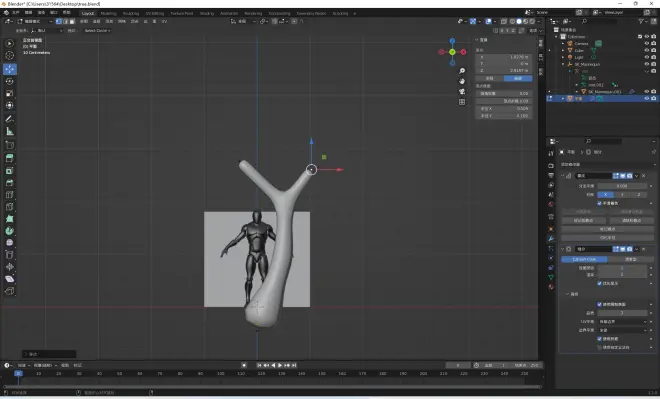660x399 pixels.
Task: Collapse the SK_Mannequin tree item
Action: click(x=563, y=64)
